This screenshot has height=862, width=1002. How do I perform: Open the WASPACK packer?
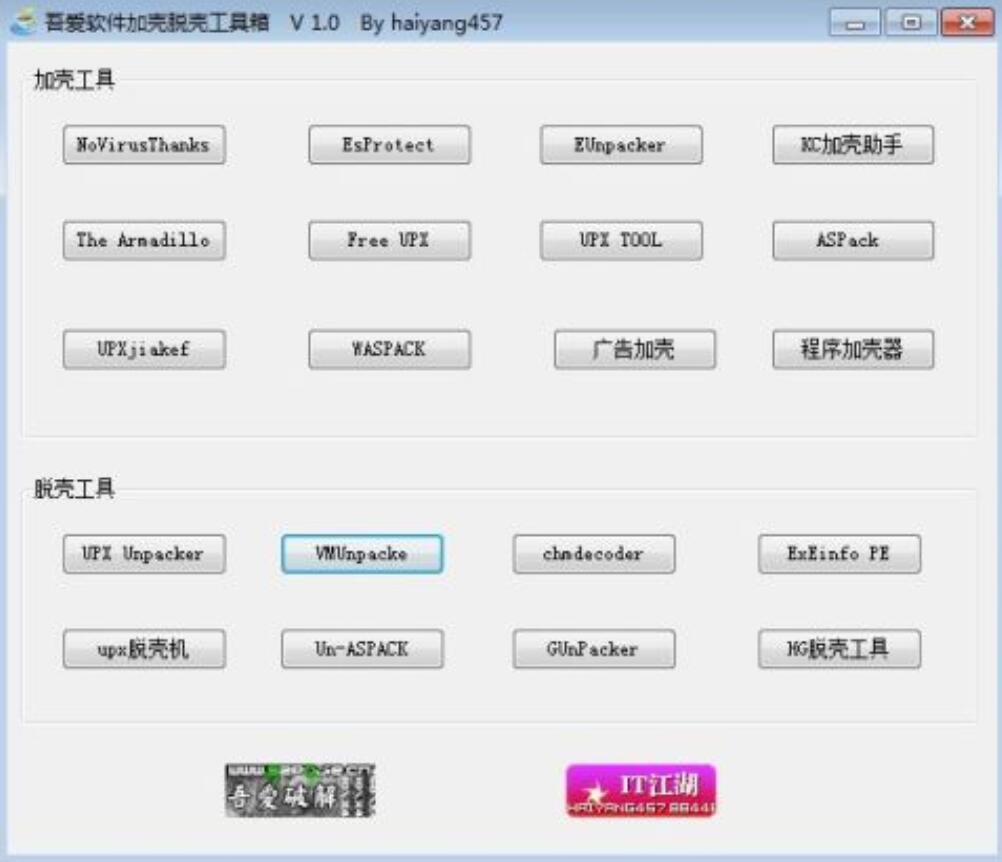tap(389, 350)
